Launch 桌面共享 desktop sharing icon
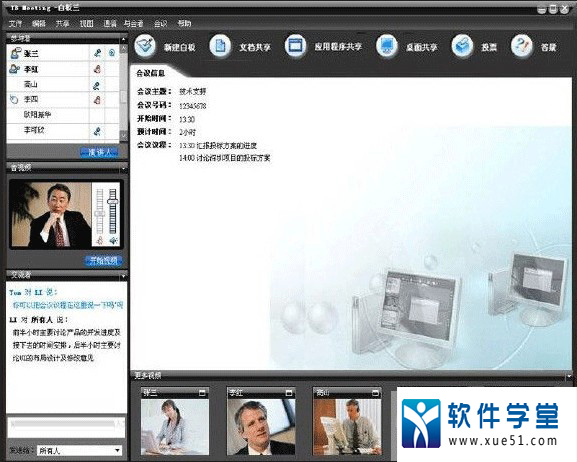This screenshot has height=462, width=577. pos(386,46)
